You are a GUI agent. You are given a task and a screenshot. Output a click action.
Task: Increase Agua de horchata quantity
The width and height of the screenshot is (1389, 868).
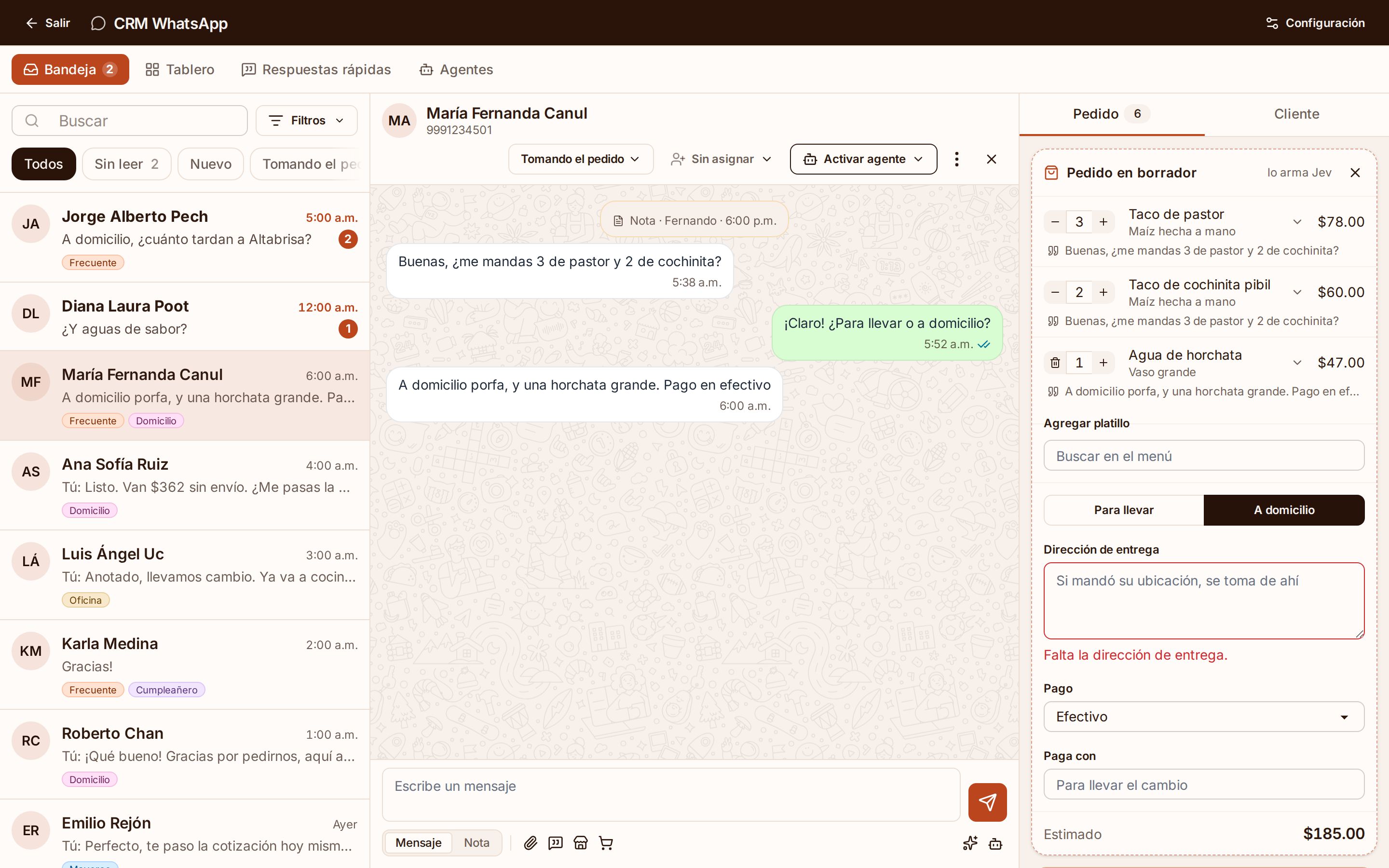coord(1103,363)
